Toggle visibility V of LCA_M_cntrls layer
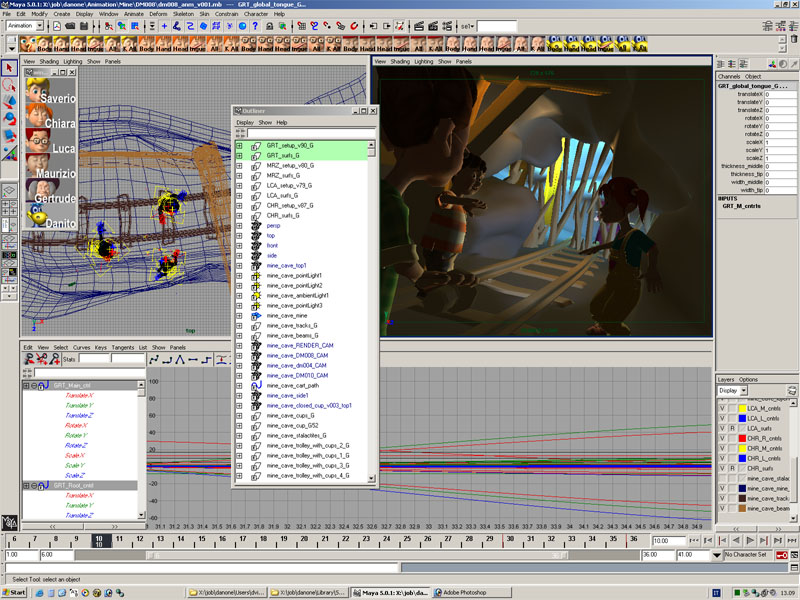Screen dimensions: 800x600 point(722,409)
